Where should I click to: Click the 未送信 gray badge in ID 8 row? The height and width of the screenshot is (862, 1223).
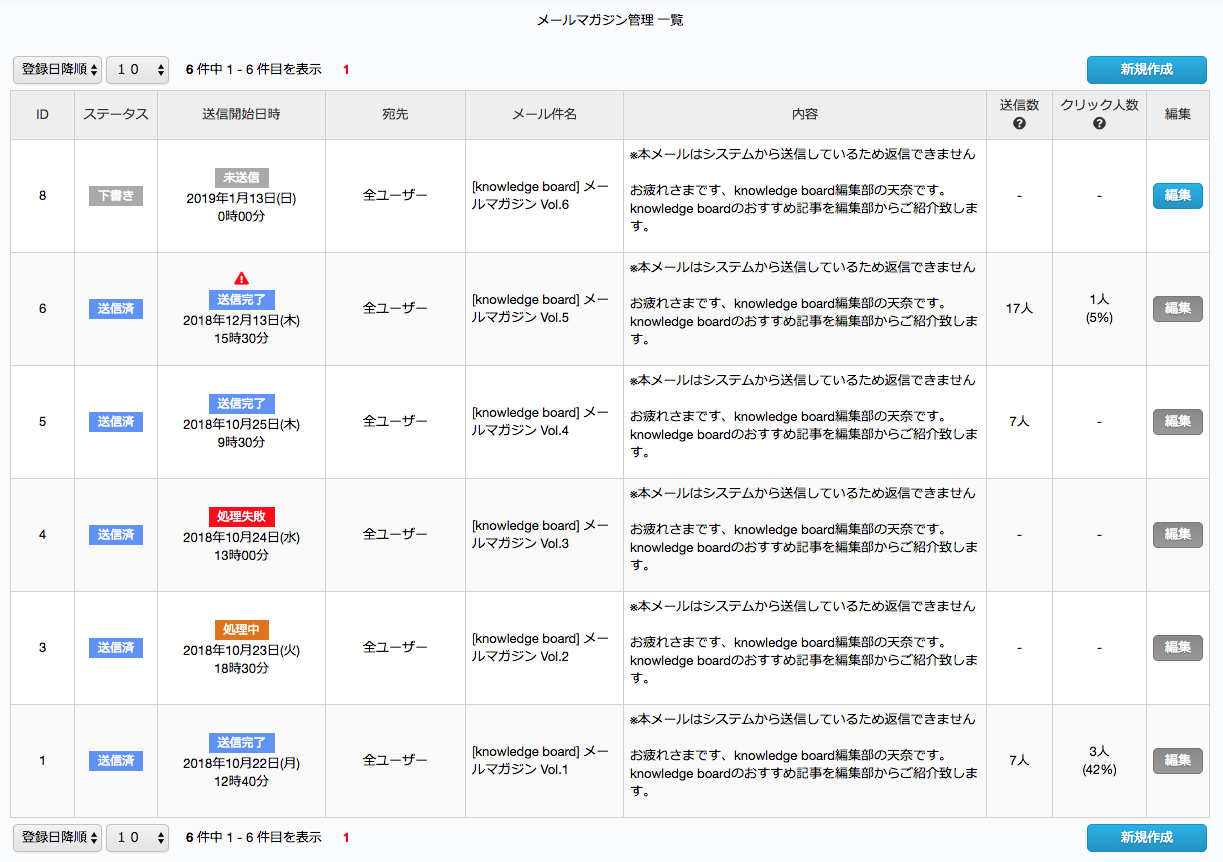click(241, 178)
